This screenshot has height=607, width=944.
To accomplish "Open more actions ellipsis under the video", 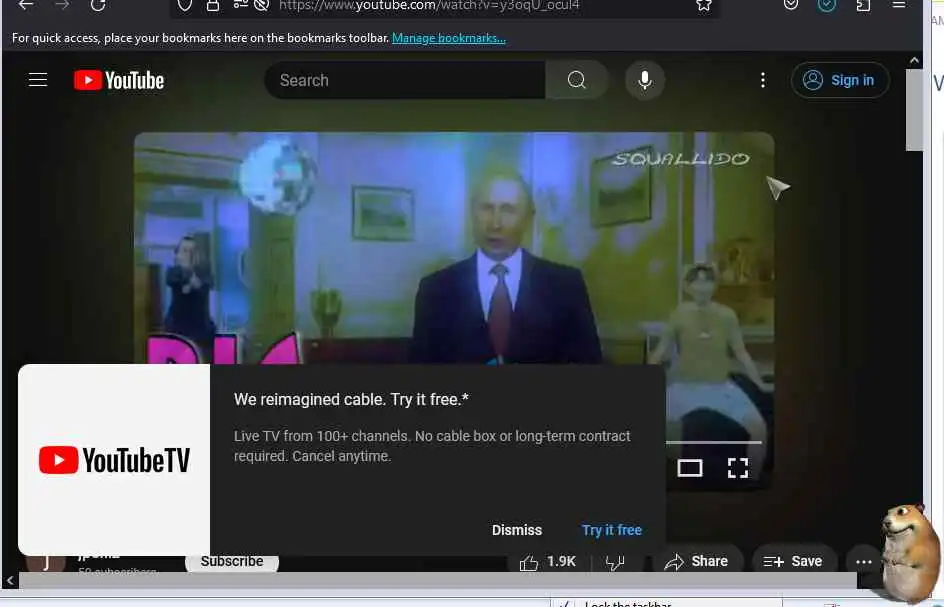I will coord(864,562).
